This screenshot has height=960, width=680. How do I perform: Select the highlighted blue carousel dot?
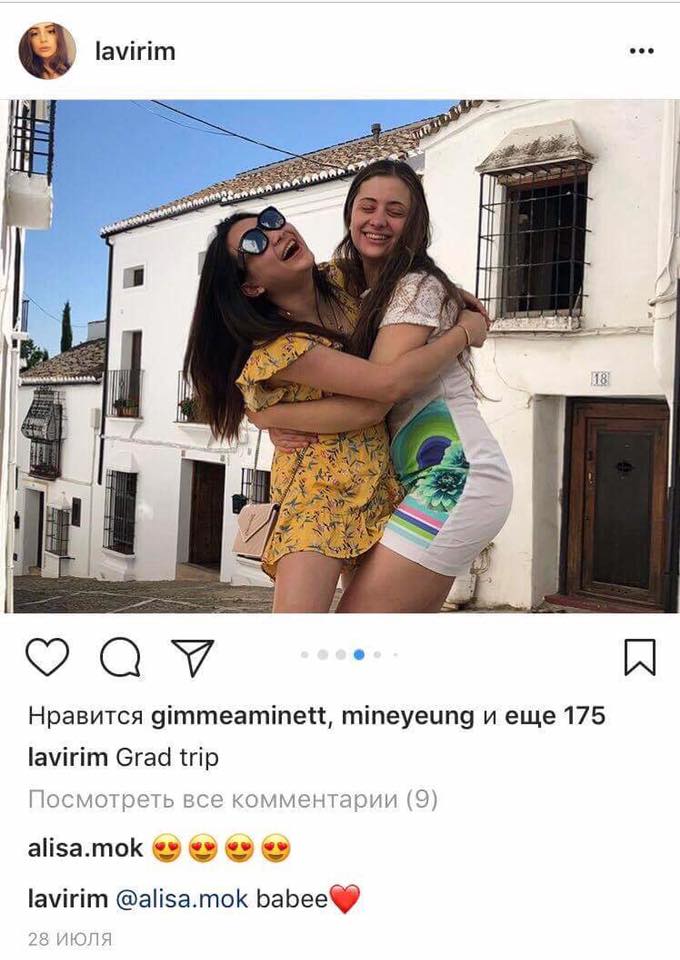(359, 654)
